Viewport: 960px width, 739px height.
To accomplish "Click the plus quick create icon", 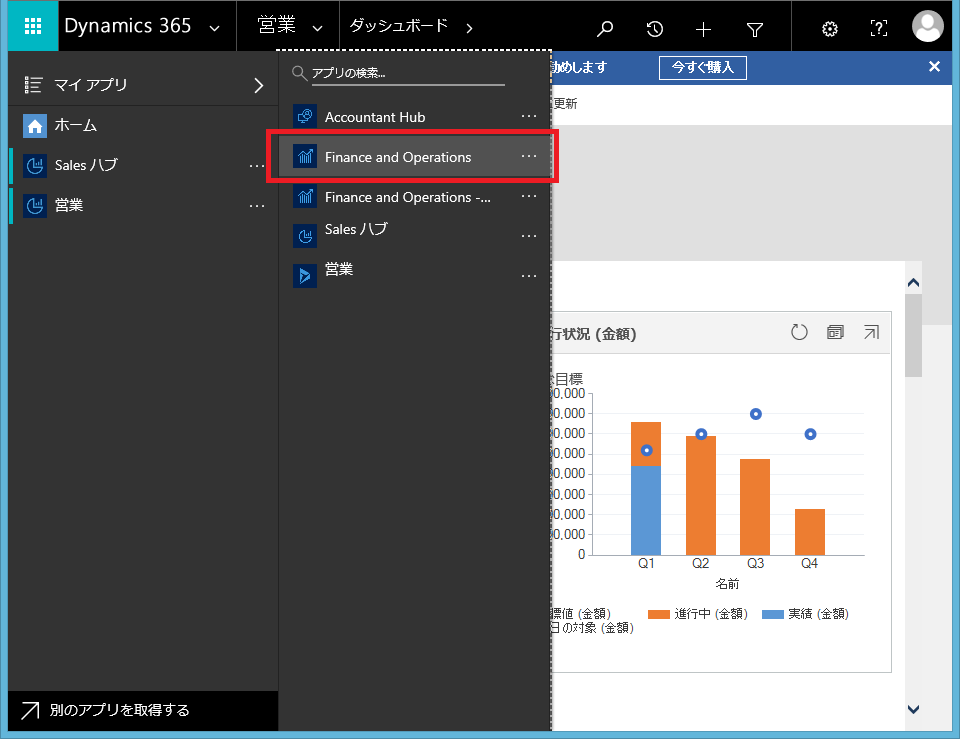I will click(x=703, y=29).
